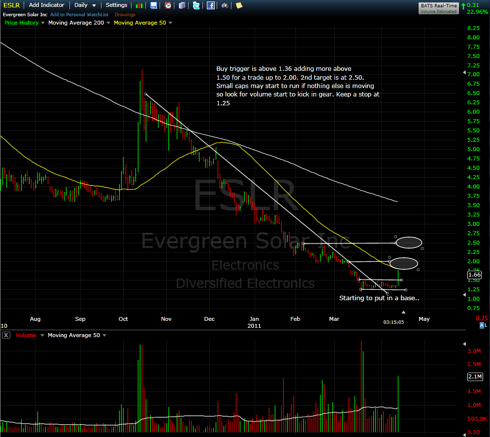The width and height of the screenshot is (490, 437).
Task: Open the Drawings link
Action: (x=125, y=15)
